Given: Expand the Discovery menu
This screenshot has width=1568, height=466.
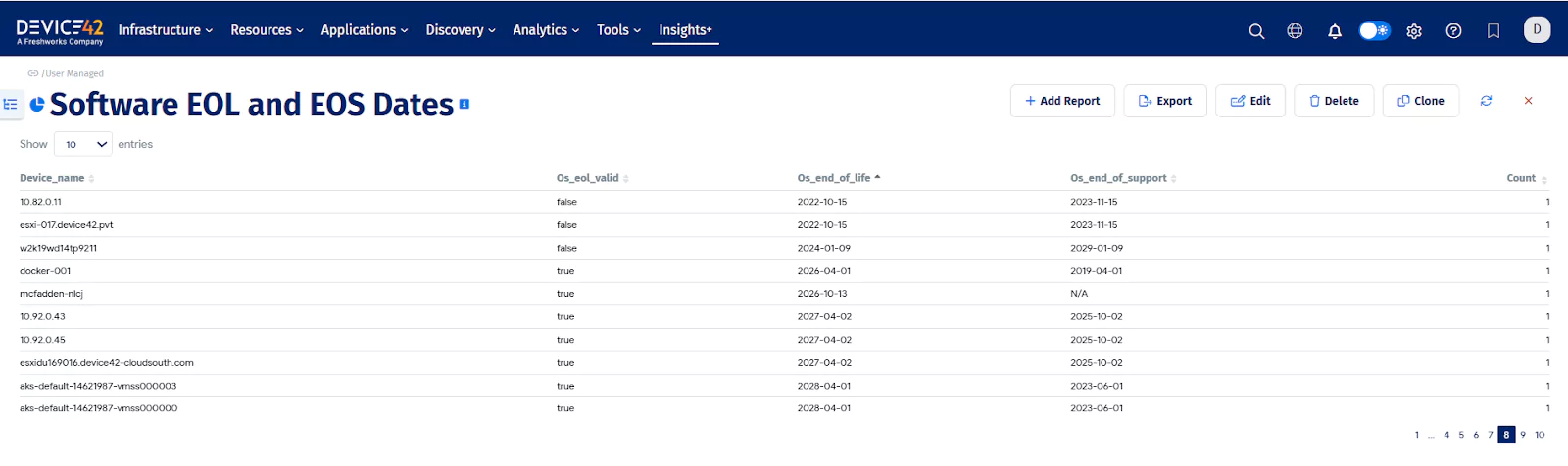Looking at the screenshot, I should [x=461, y=30].
